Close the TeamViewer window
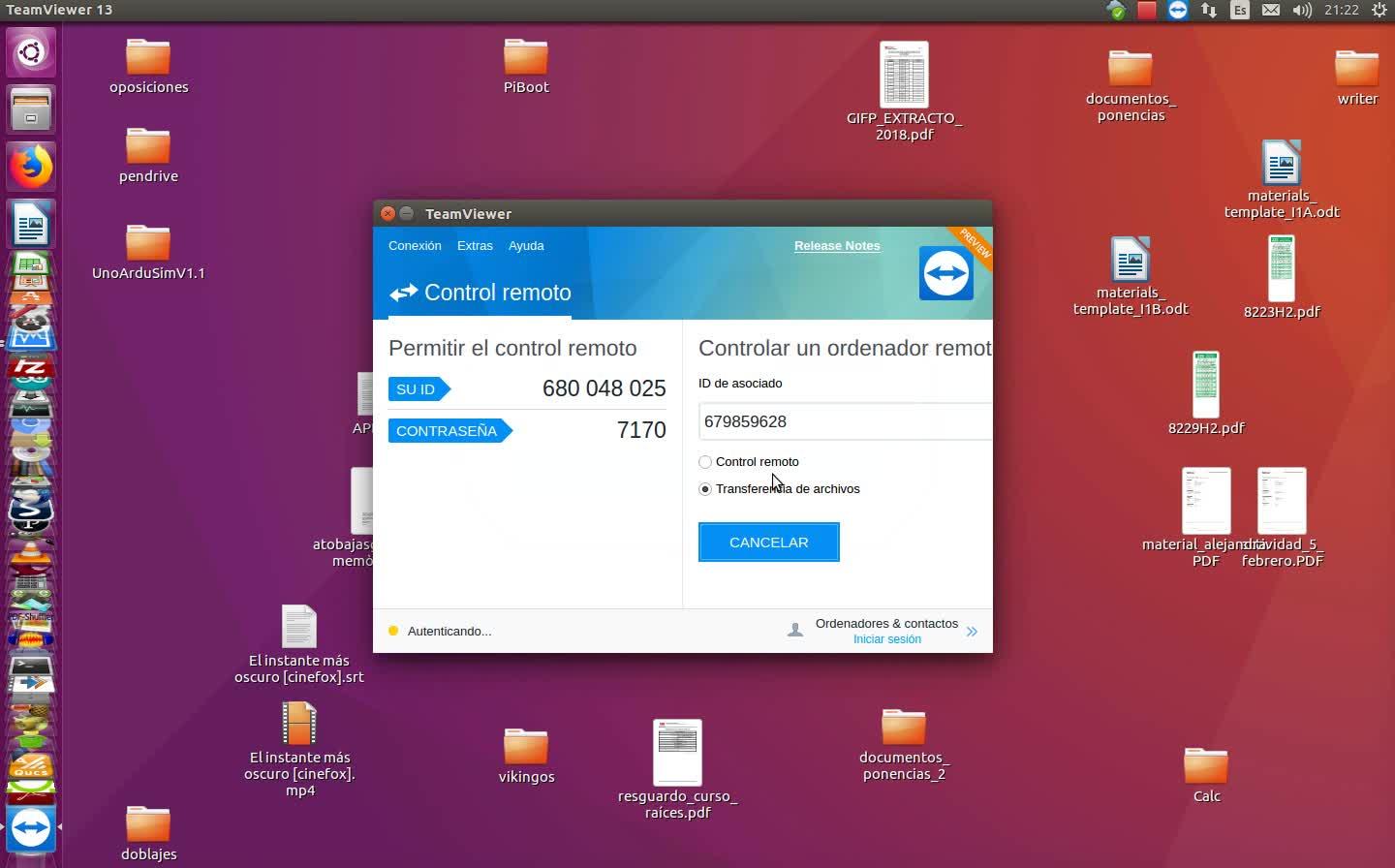This screenshot has height=868, width=1395. [387, 213]
